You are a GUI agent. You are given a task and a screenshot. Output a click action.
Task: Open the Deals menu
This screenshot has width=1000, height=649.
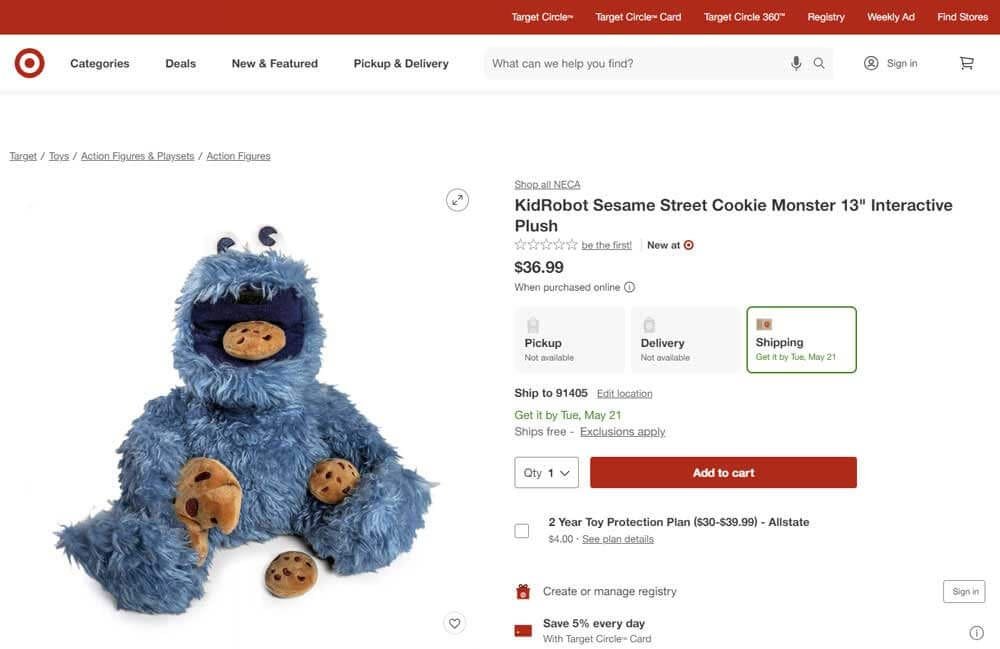180,62
